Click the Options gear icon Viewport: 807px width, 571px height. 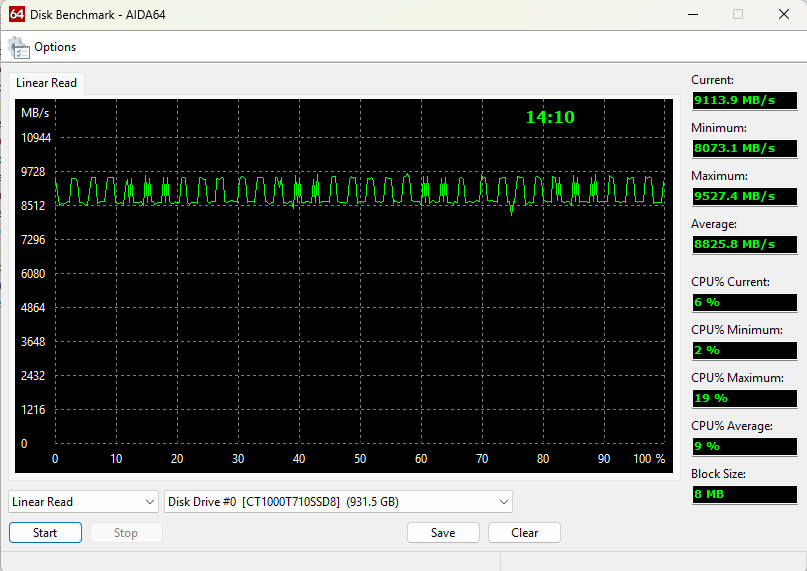tap(19, 47)
